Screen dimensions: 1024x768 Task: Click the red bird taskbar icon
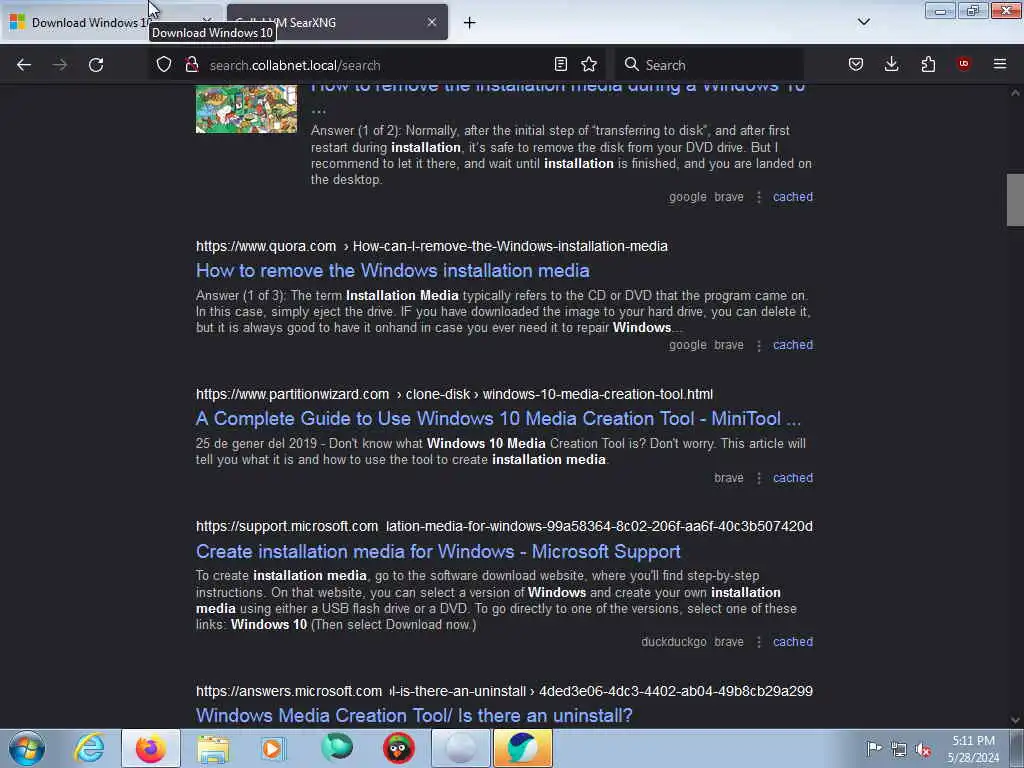(399, 748)
